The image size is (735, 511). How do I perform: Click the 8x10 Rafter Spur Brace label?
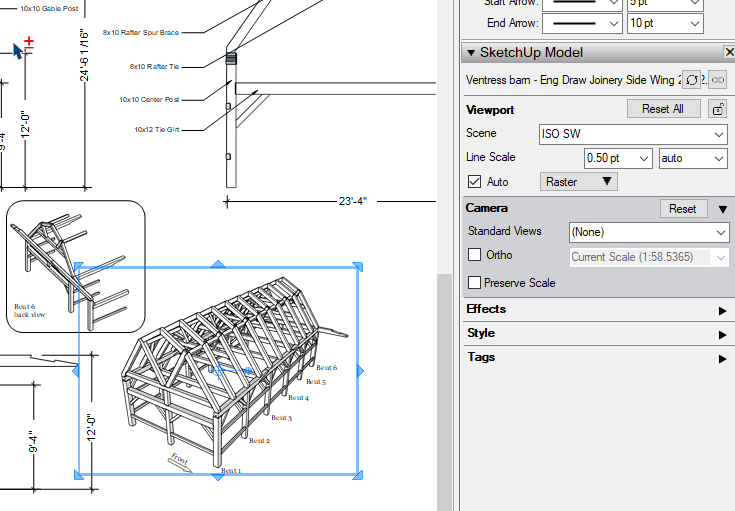coord(141,32)
